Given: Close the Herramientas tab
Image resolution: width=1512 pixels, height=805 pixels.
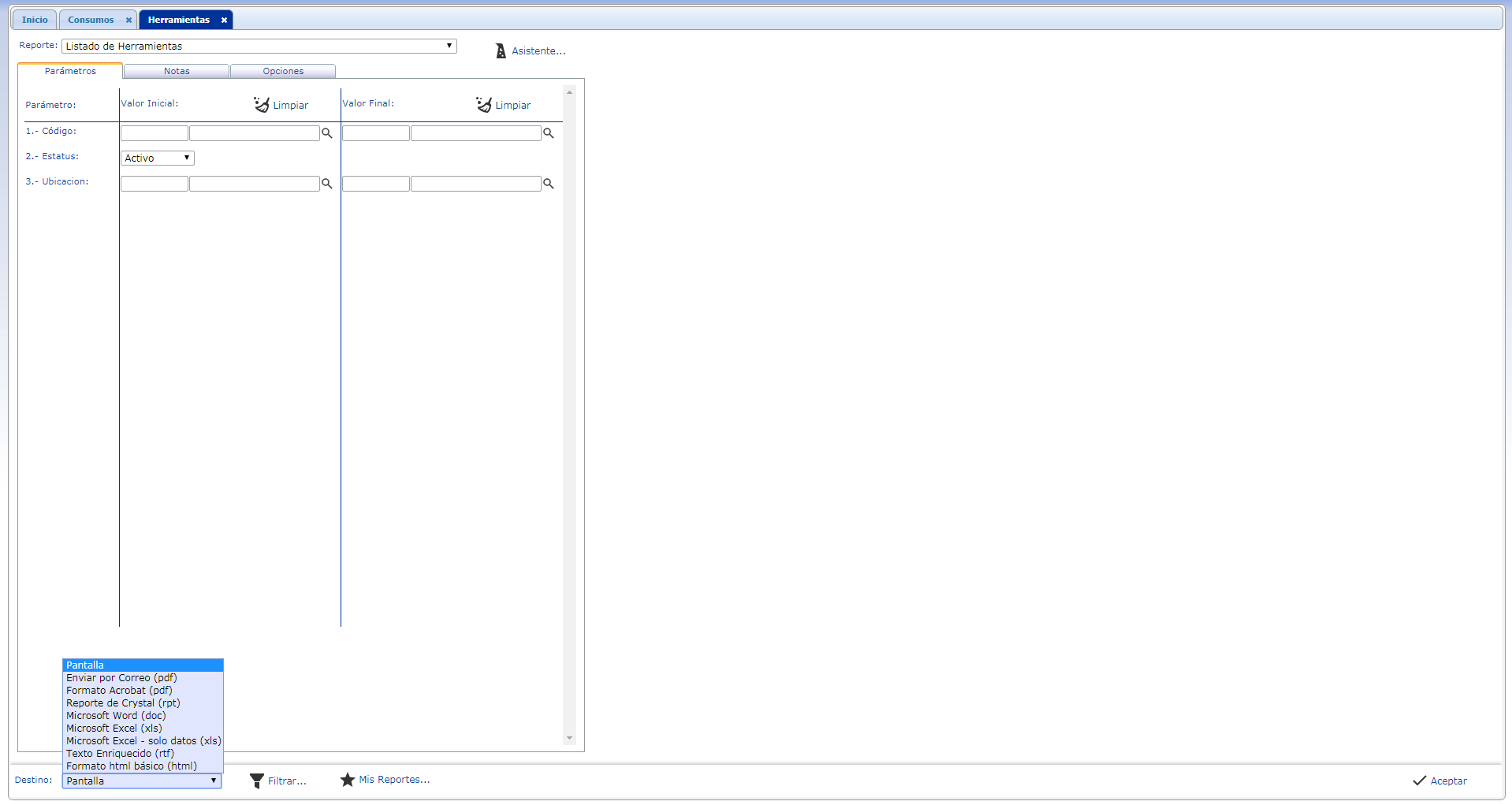Looking at the screenshot, I should [224, 20].
